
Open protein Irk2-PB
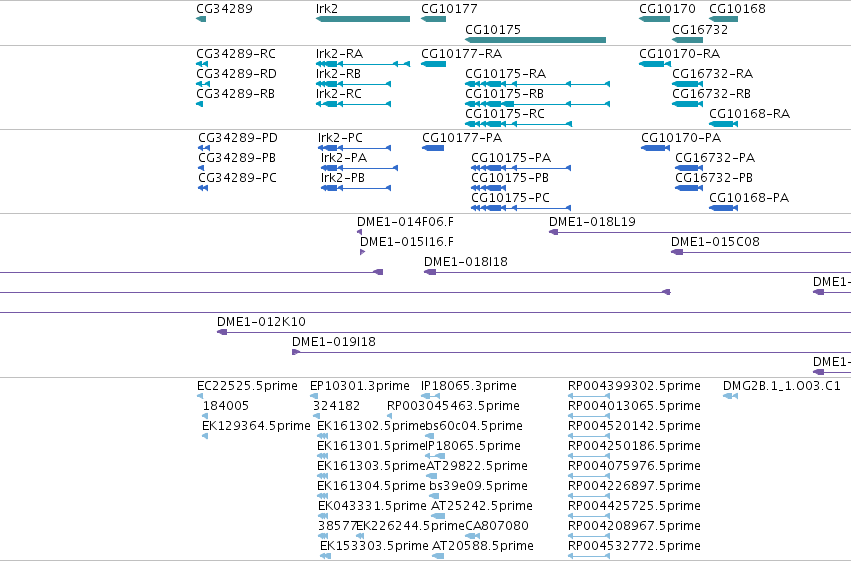point(342,178)
